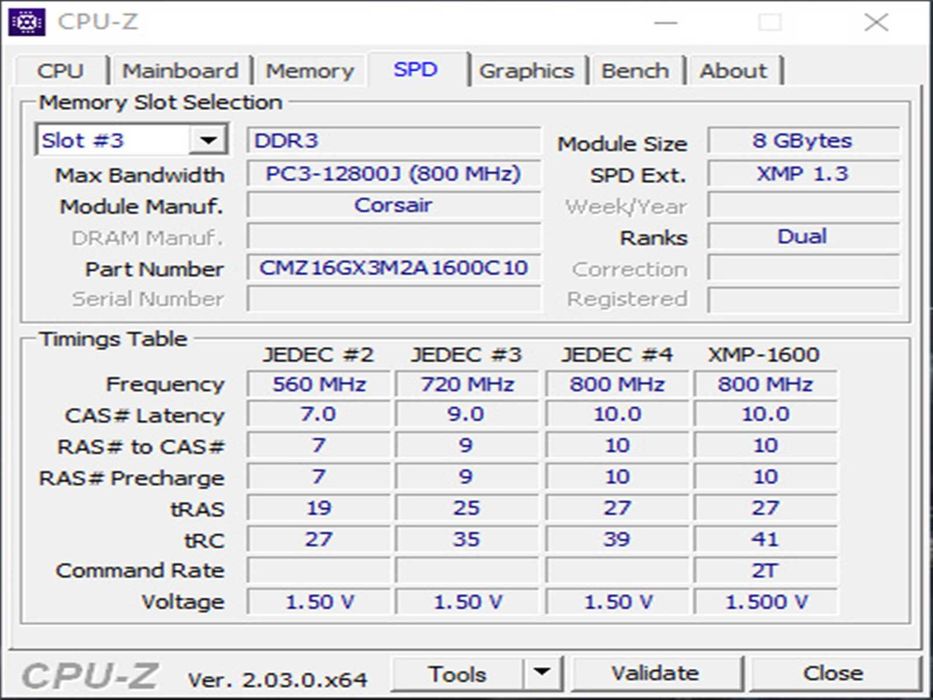
Task: Click the XMP 1.3 SPD Ext. value
Action: click(x=803, y=174)
